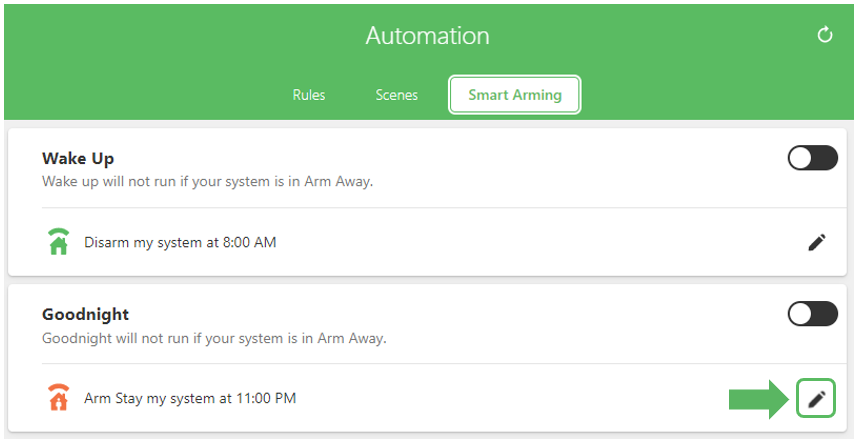Click the Goodnight Arm Away note
Screen dimensions: 859x443
point(214,338)
